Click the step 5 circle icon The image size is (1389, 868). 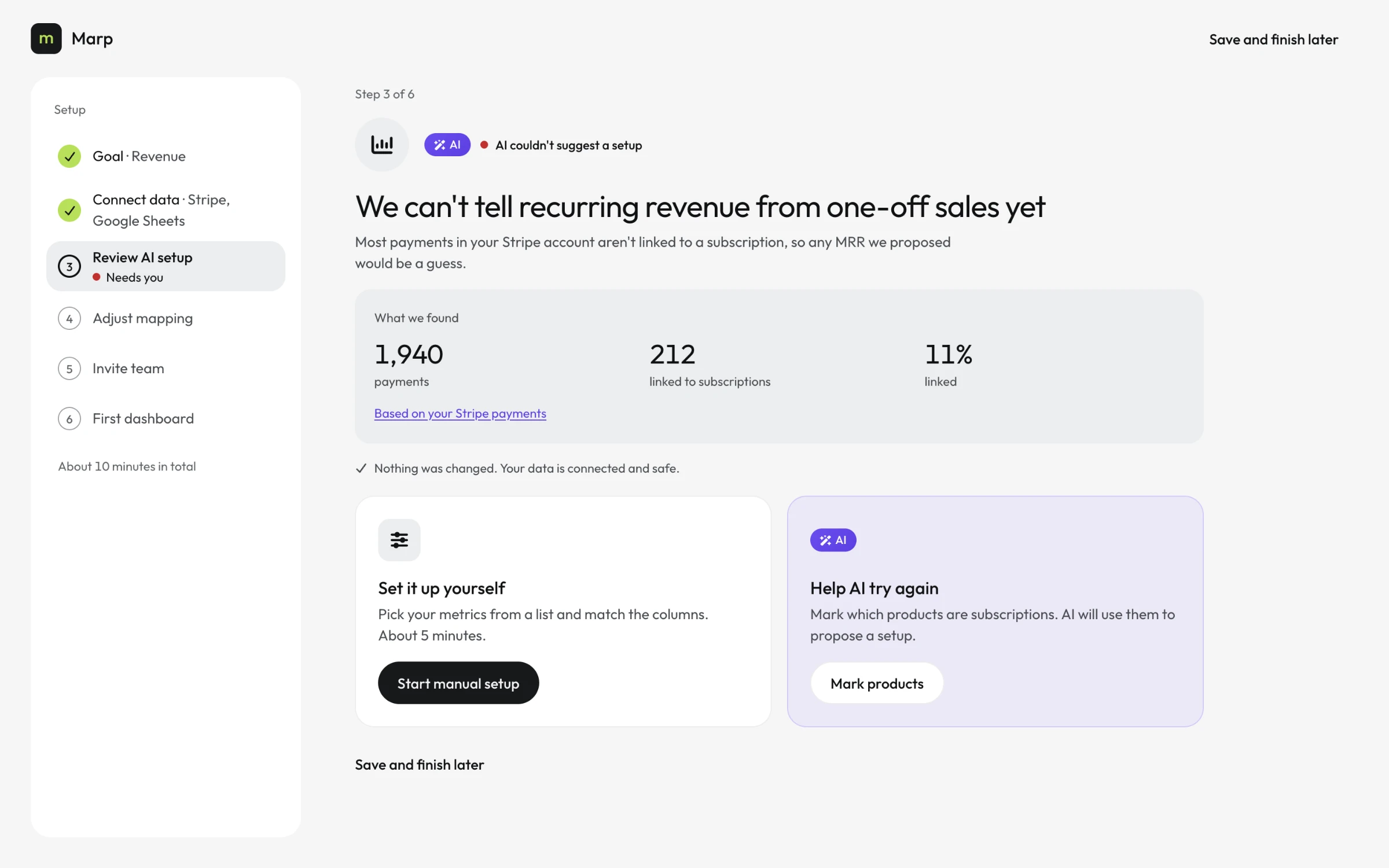(69, 369)
